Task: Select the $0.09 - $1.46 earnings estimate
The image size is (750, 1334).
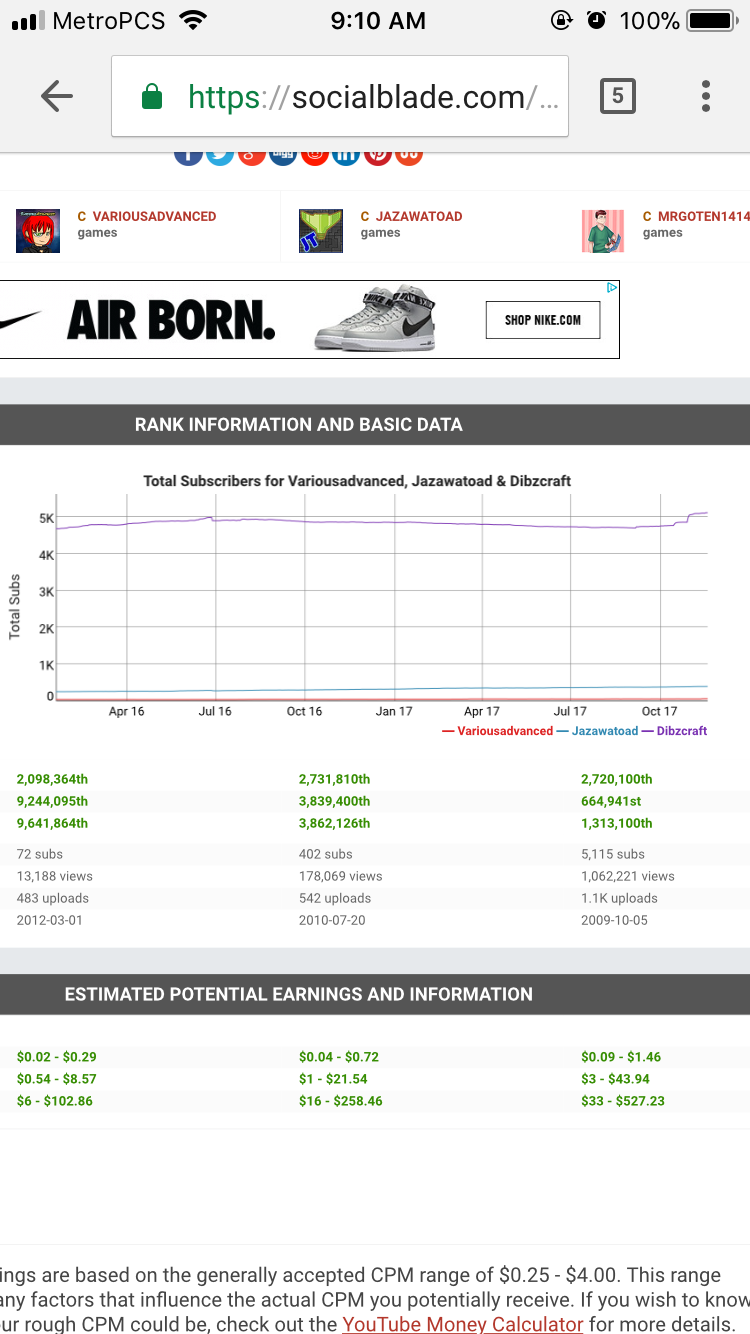Action: (x=620, y=1057)
